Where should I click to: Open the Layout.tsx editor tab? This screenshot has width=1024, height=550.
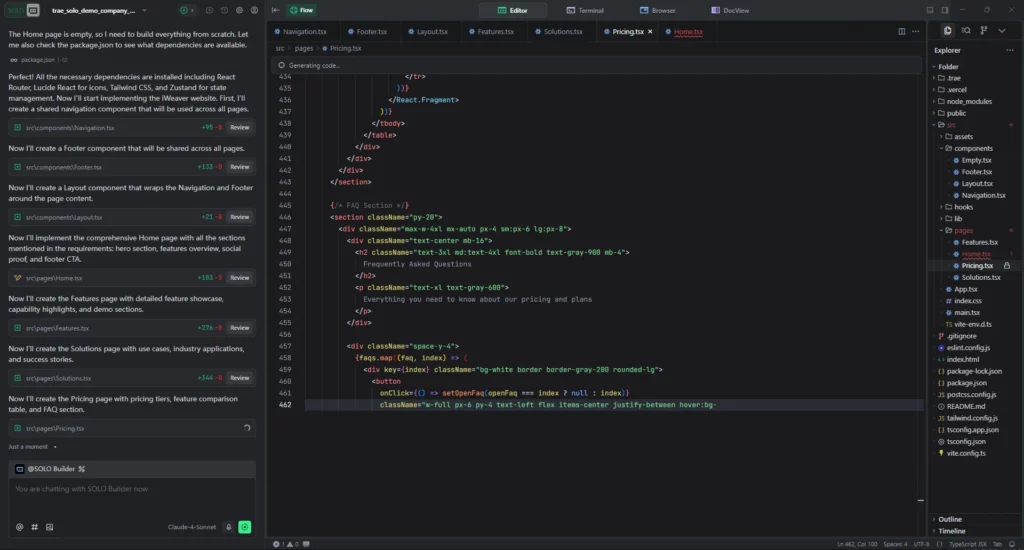point(428,31)
